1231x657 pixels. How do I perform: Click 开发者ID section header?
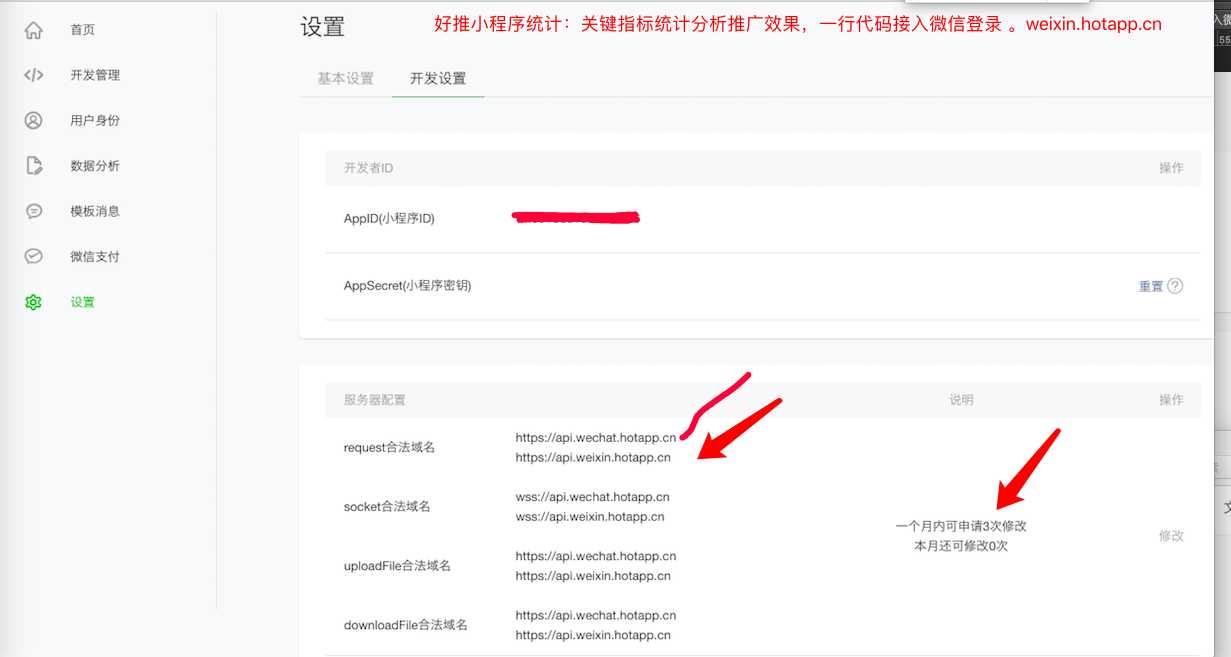(368, 168)
